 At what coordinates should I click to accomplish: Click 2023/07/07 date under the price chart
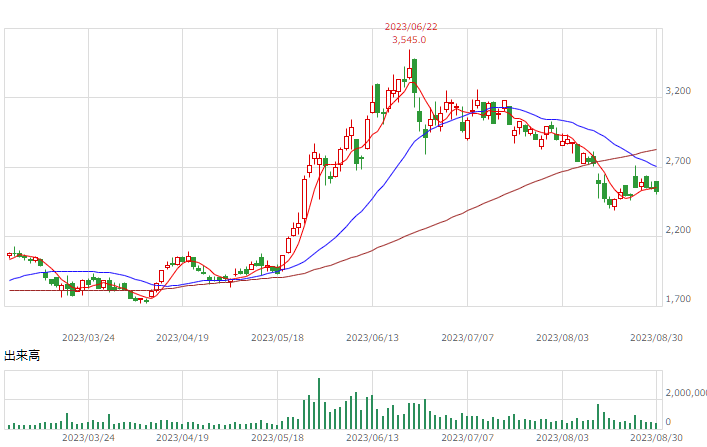pos(468,337)
